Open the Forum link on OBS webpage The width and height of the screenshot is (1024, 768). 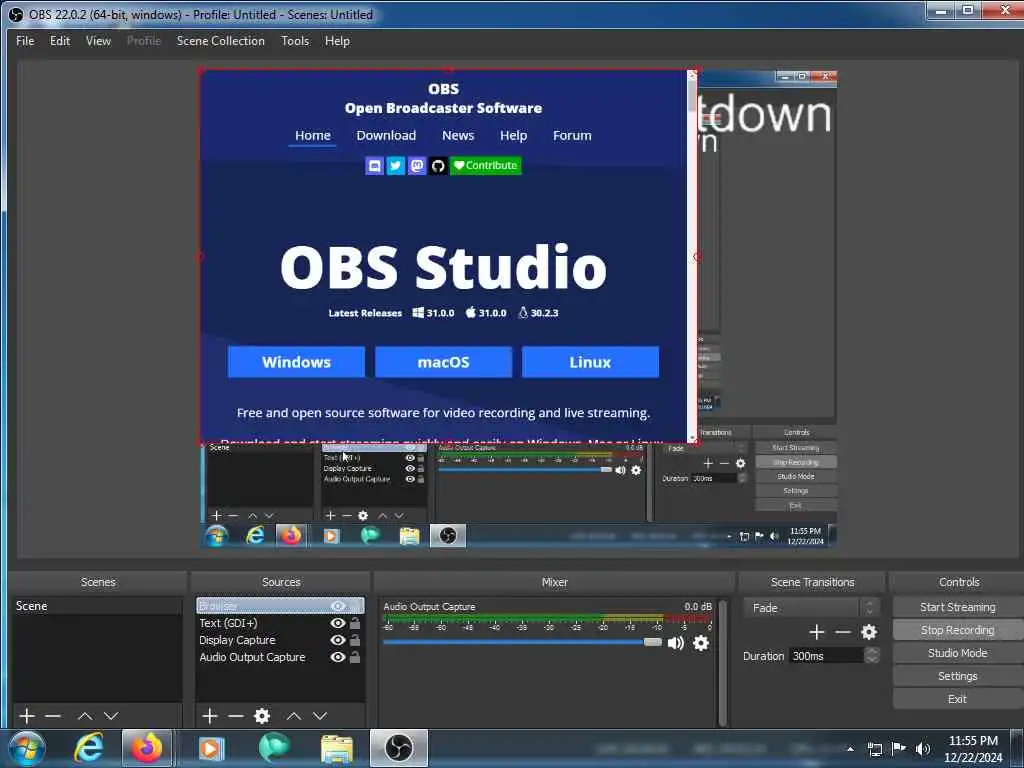coord(572,135)
